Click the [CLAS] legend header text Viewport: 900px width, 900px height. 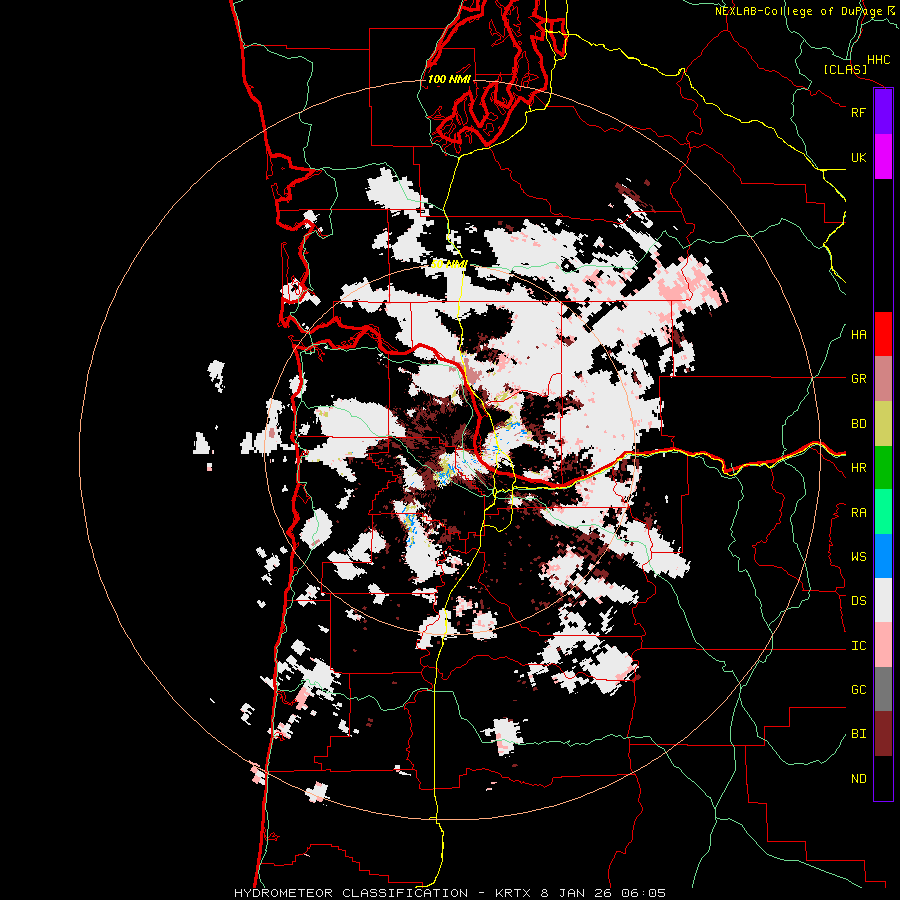click(x=845, y=69)
